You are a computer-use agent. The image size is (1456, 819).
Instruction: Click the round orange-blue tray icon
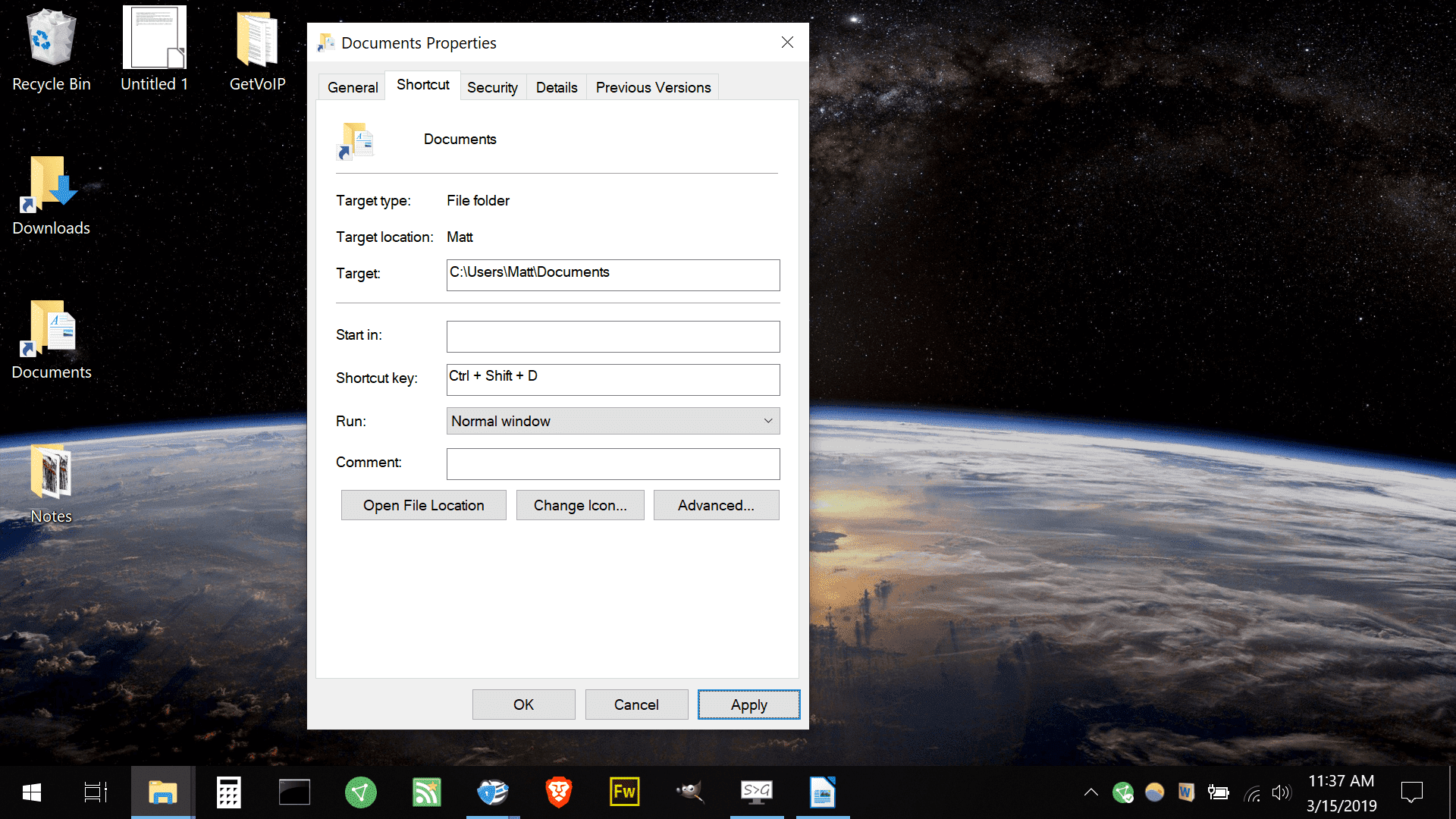tap(1154, 792)
